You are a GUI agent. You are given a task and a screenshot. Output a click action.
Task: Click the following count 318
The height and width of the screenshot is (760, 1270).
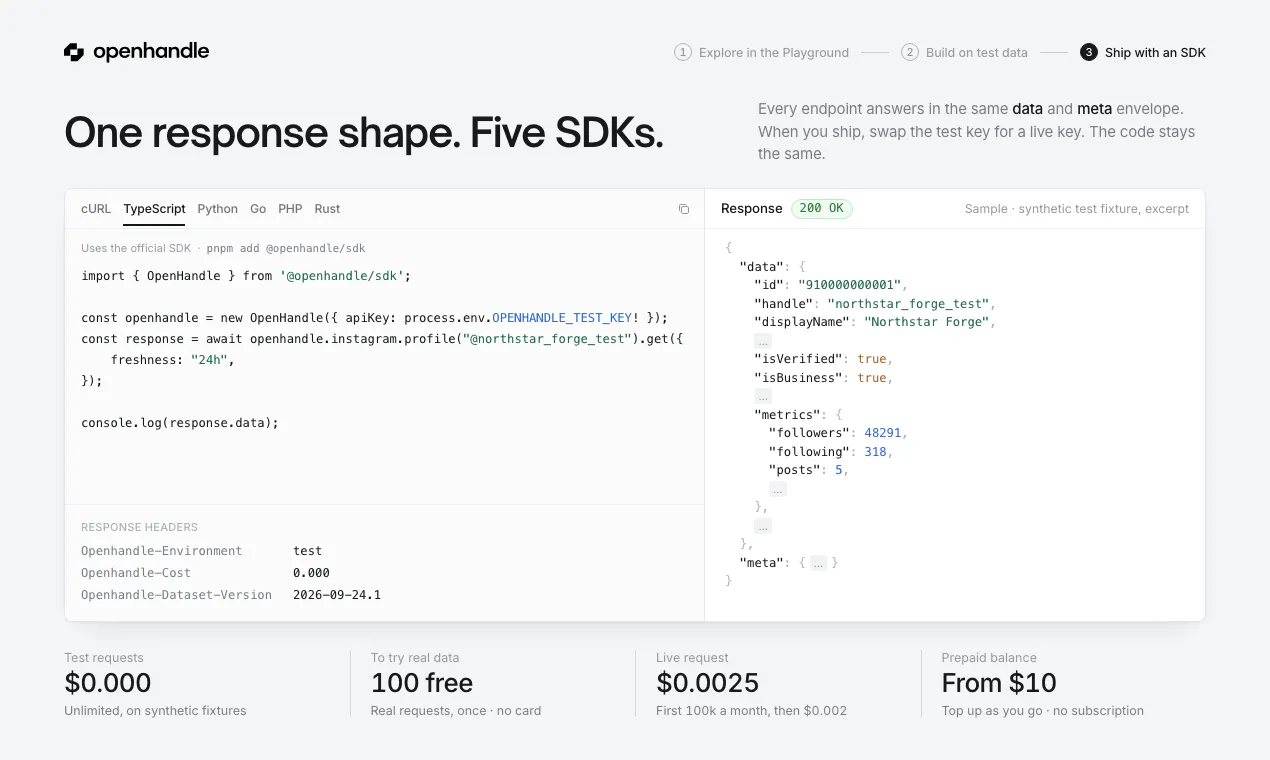[x=875, y=452]
